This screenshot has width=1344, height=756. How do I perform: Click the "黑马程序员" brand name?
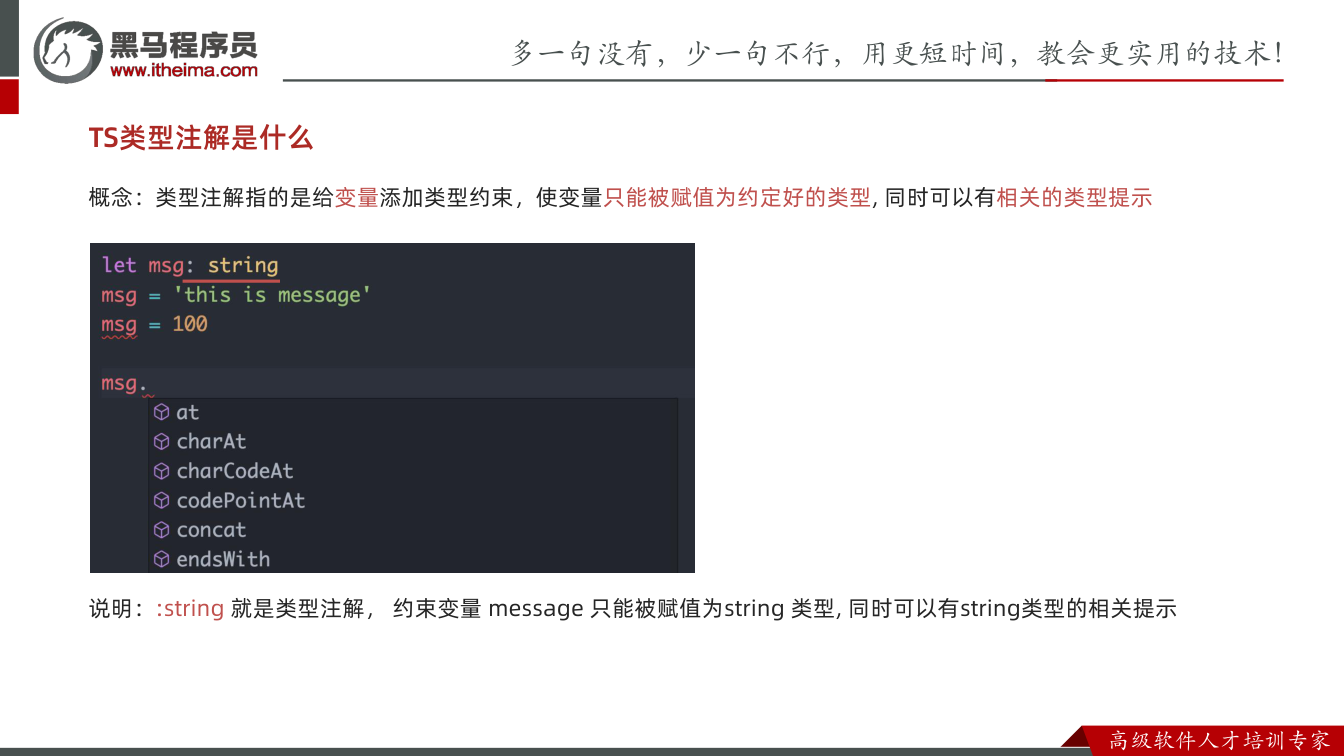pos(183,44)
